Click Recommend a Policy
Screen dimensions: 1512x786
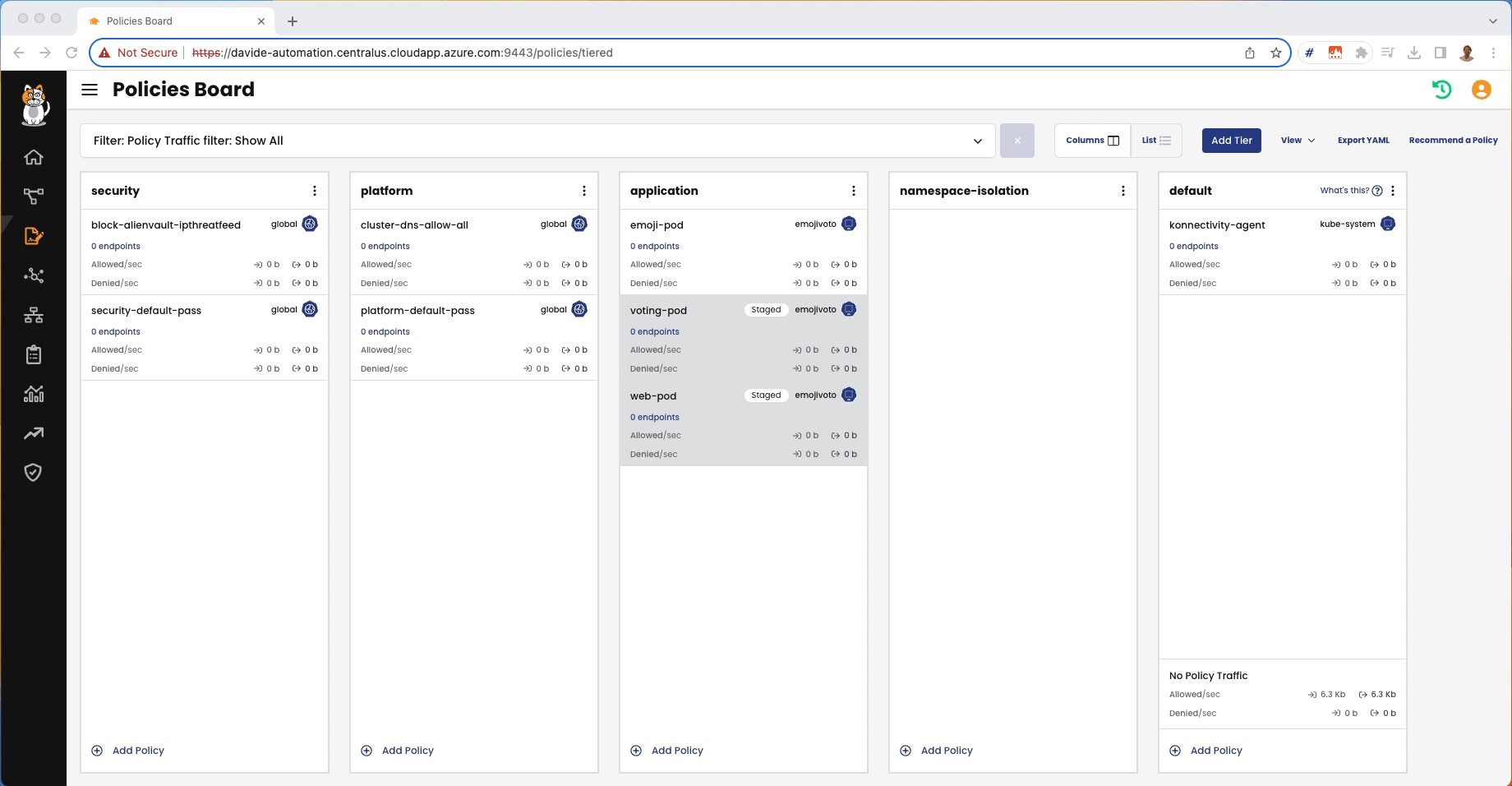(x=1453, y=141)
